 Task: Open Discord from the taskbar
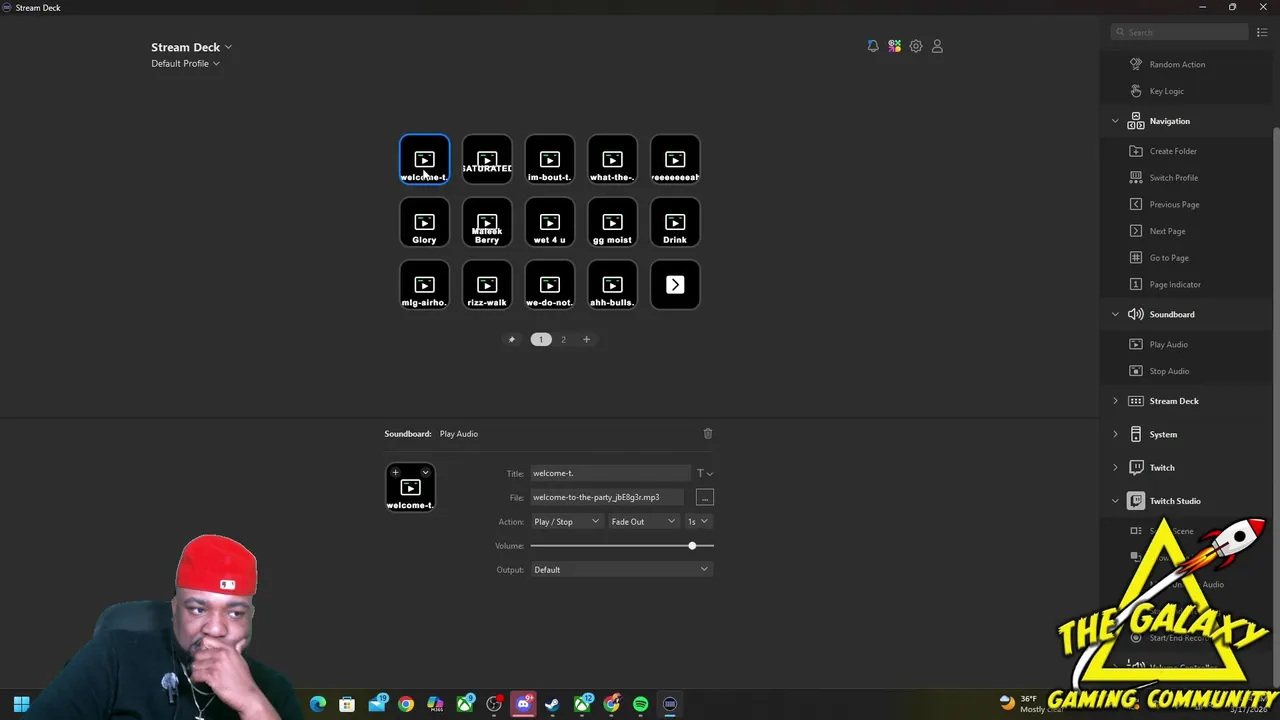click(523, 704)
